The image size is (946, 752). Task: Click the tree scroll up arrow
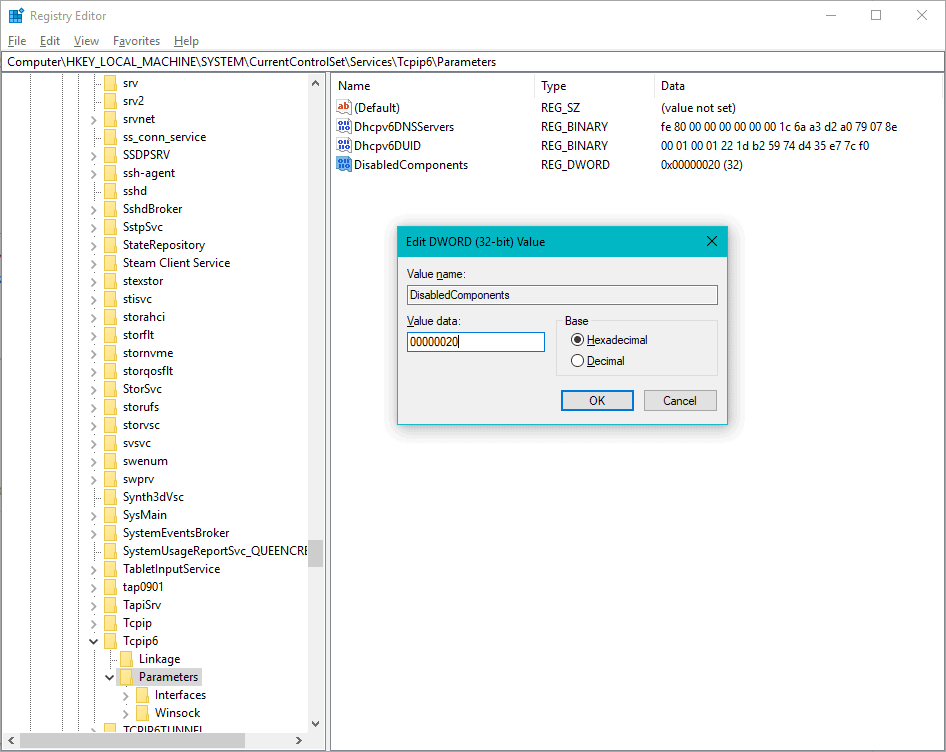316,83
